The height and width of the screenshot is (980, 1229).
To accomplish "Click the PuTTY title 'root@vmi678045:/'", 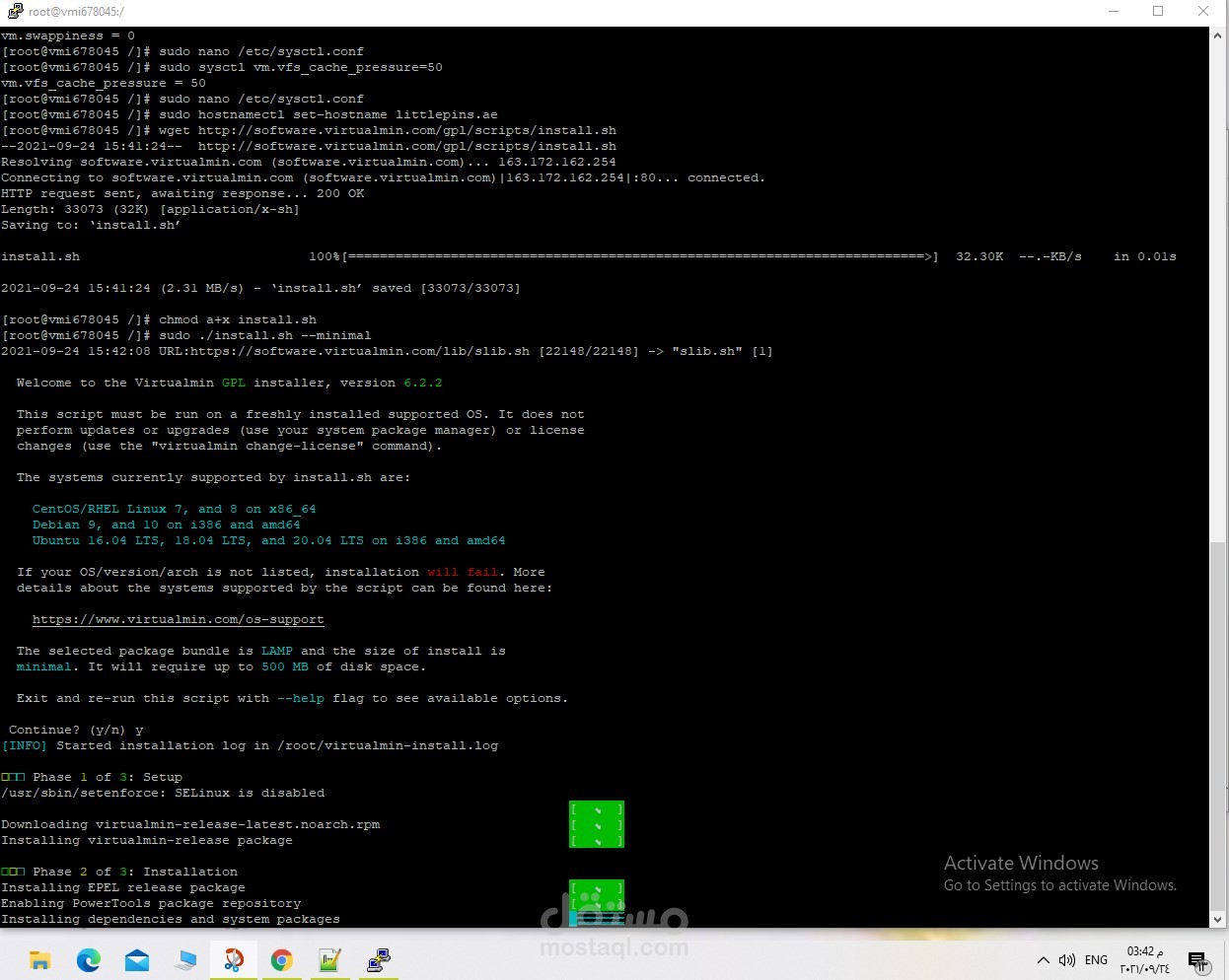I will [76, 12].
